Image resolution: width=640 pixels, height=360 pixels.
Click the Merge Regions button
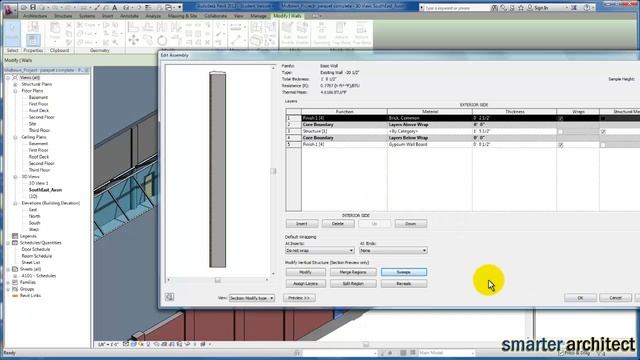click(x=353, y=272)
